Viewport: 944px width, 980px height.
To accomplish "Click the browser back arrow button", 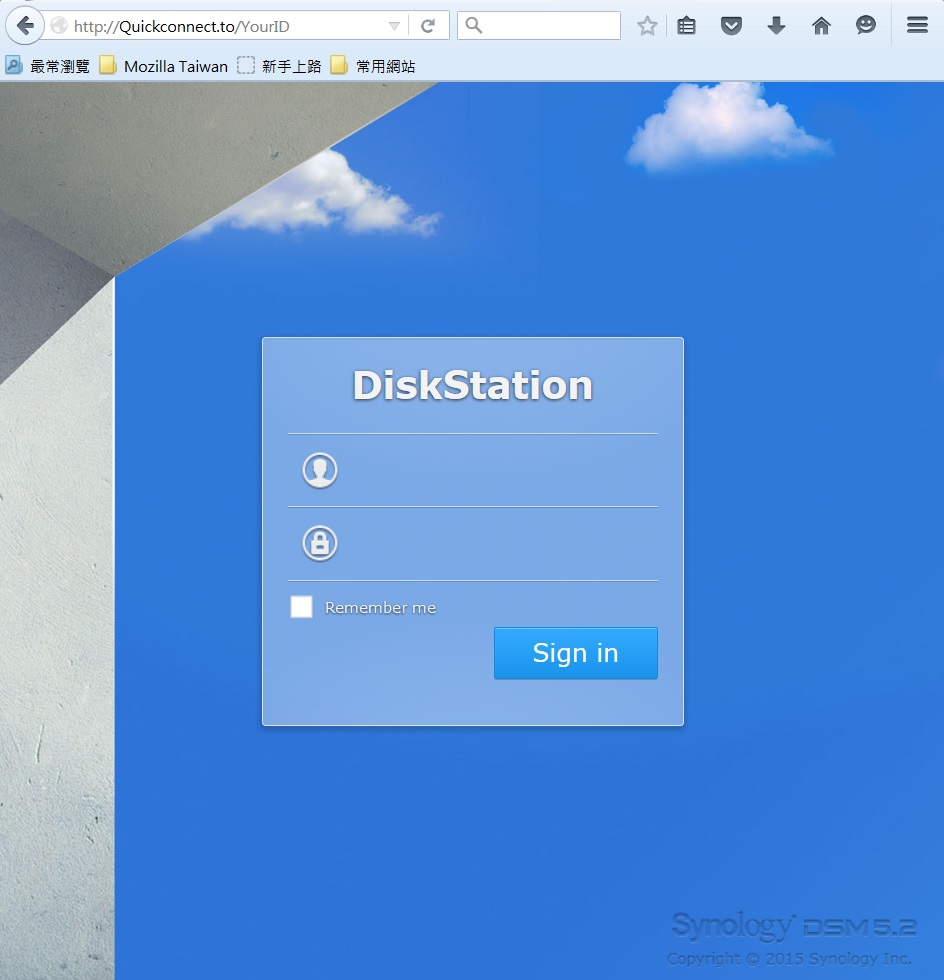I will tap(24, 26).
